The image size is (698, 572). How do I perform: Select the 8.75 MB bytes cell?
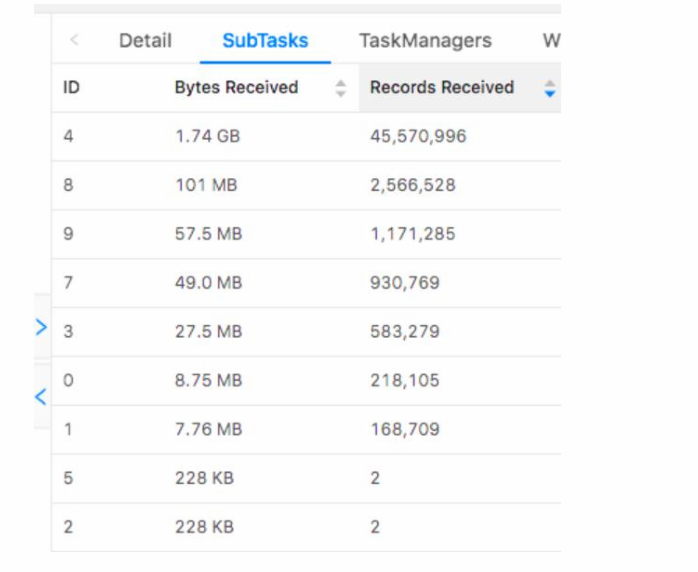(208, 381)
